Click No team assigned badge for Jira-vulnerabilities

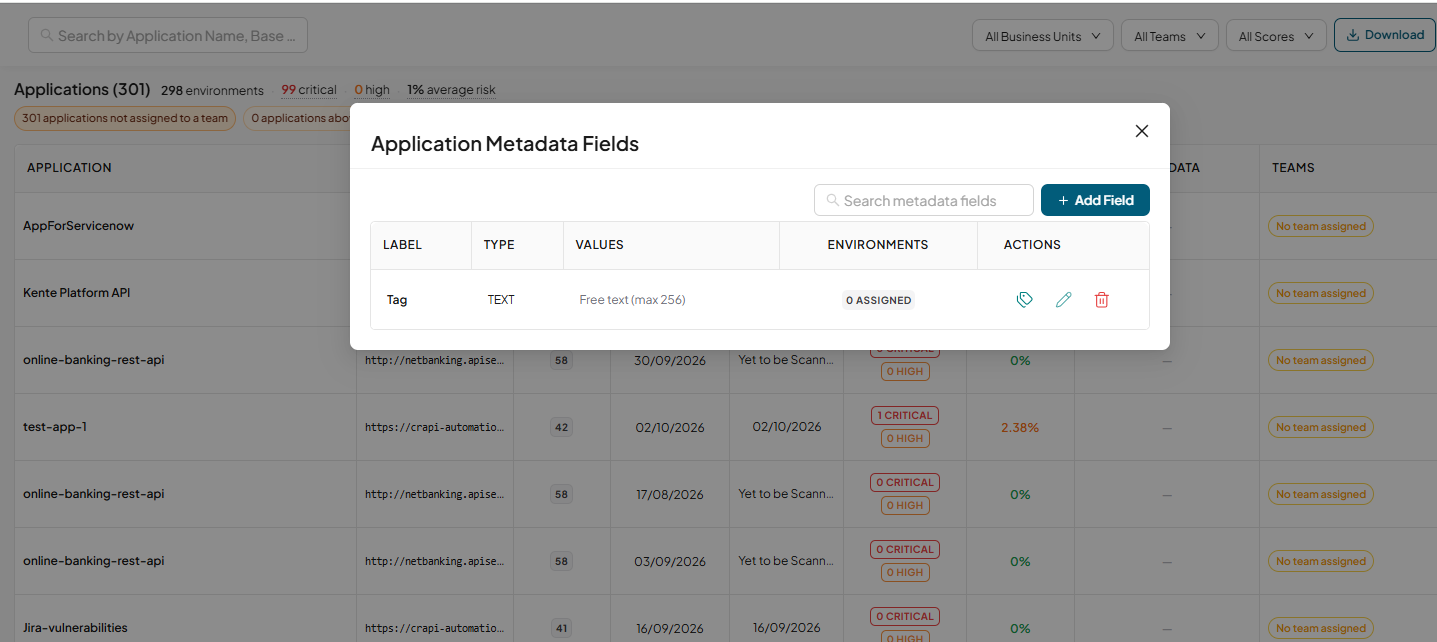click(x=1320, y=628)
